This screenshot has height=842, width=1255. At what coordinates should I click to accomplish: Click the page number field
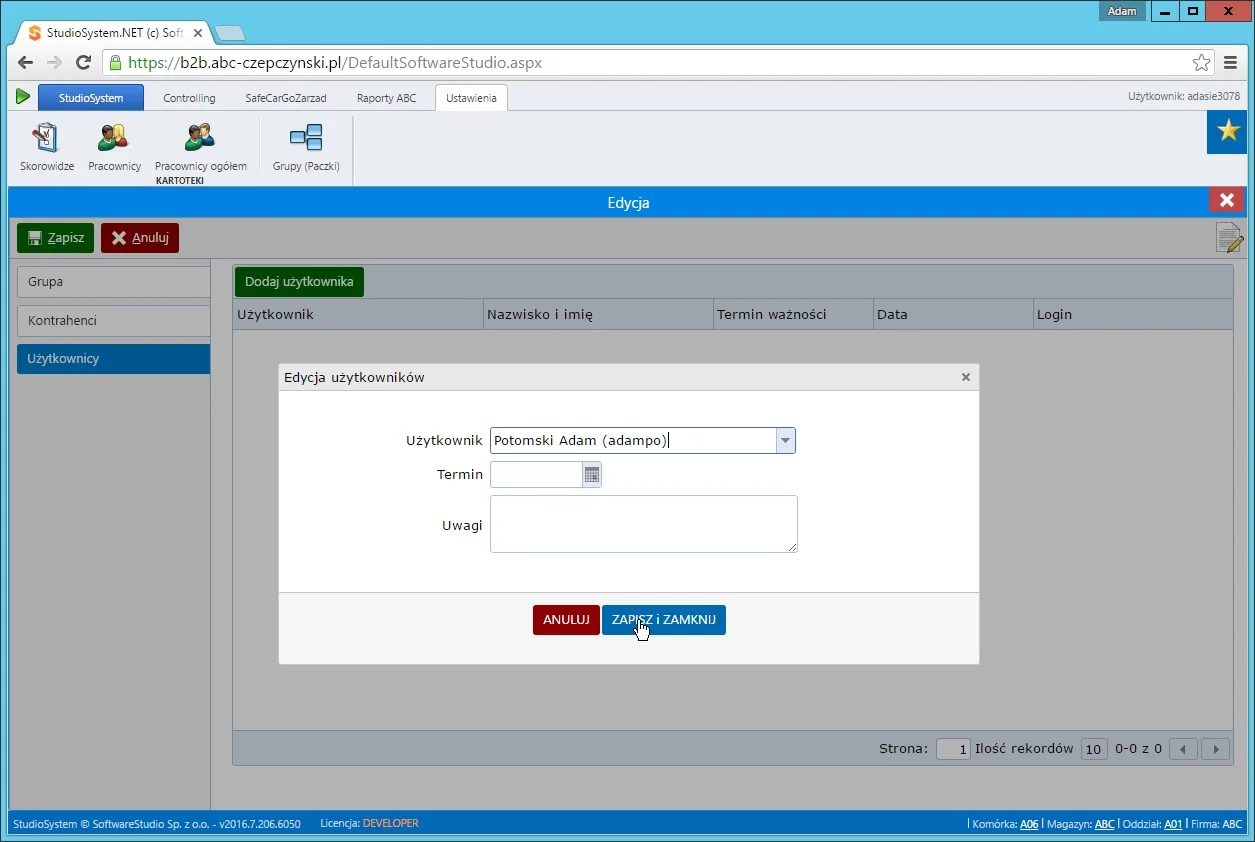coord(953,749)
